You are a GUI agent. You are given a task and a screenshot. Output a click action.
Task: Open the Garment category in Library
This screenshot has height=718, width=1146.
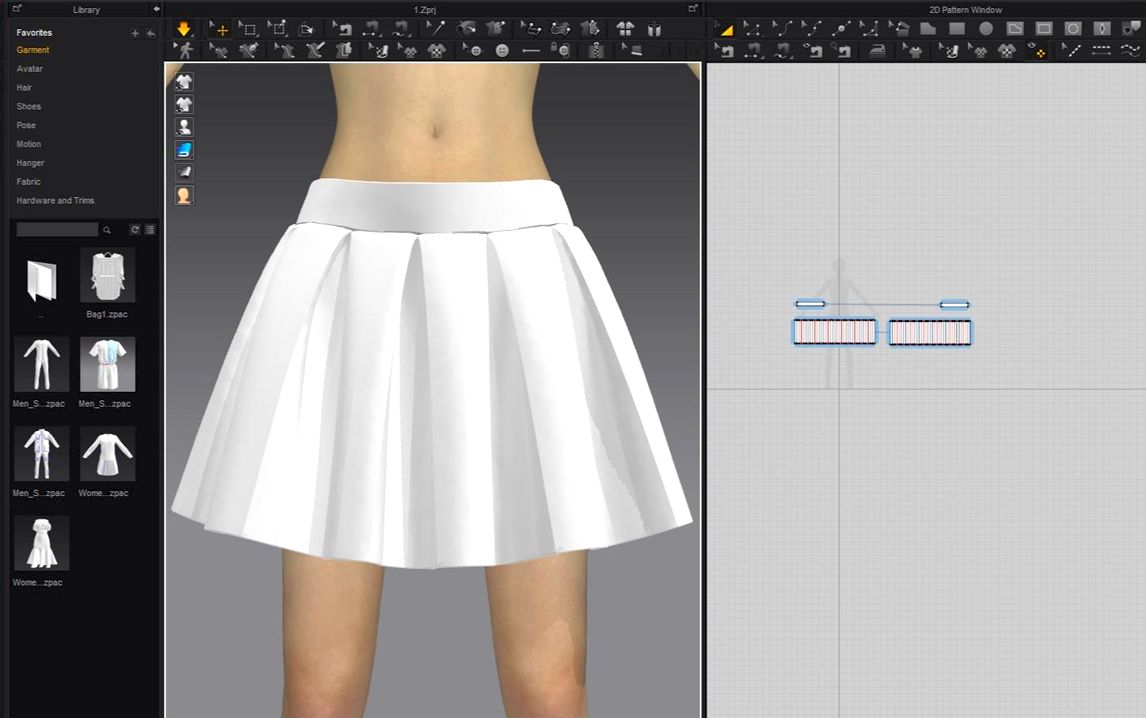(x=33, y=50)
